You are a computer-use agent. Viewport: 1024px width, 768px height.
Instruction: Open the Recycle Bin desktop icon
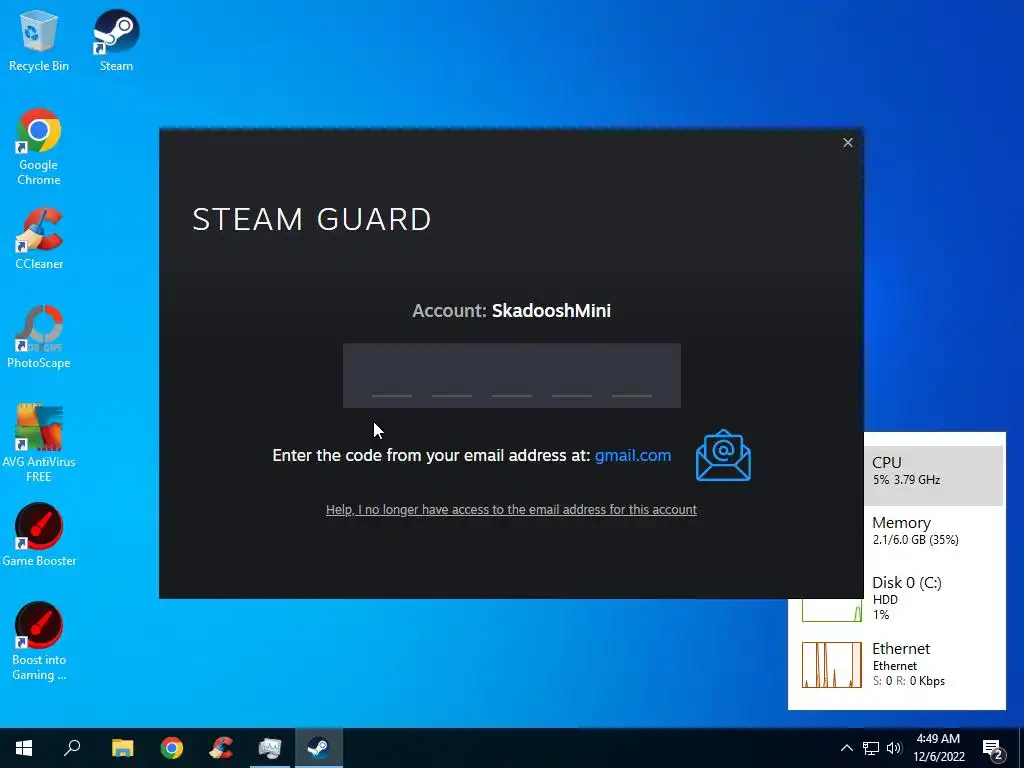(x=39, y=40)
